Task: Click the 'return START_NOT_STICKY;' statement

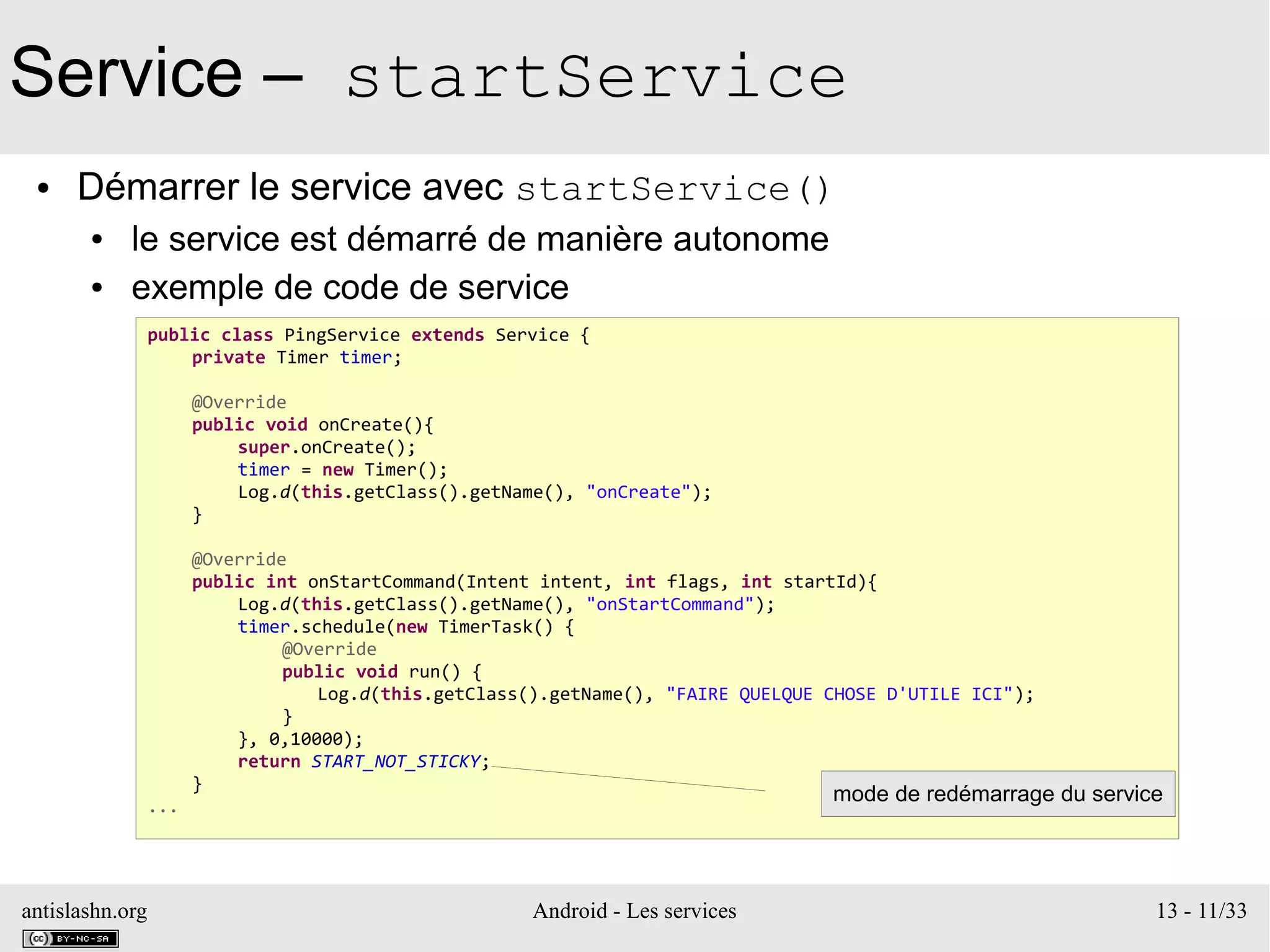Action: pos(363,761)
